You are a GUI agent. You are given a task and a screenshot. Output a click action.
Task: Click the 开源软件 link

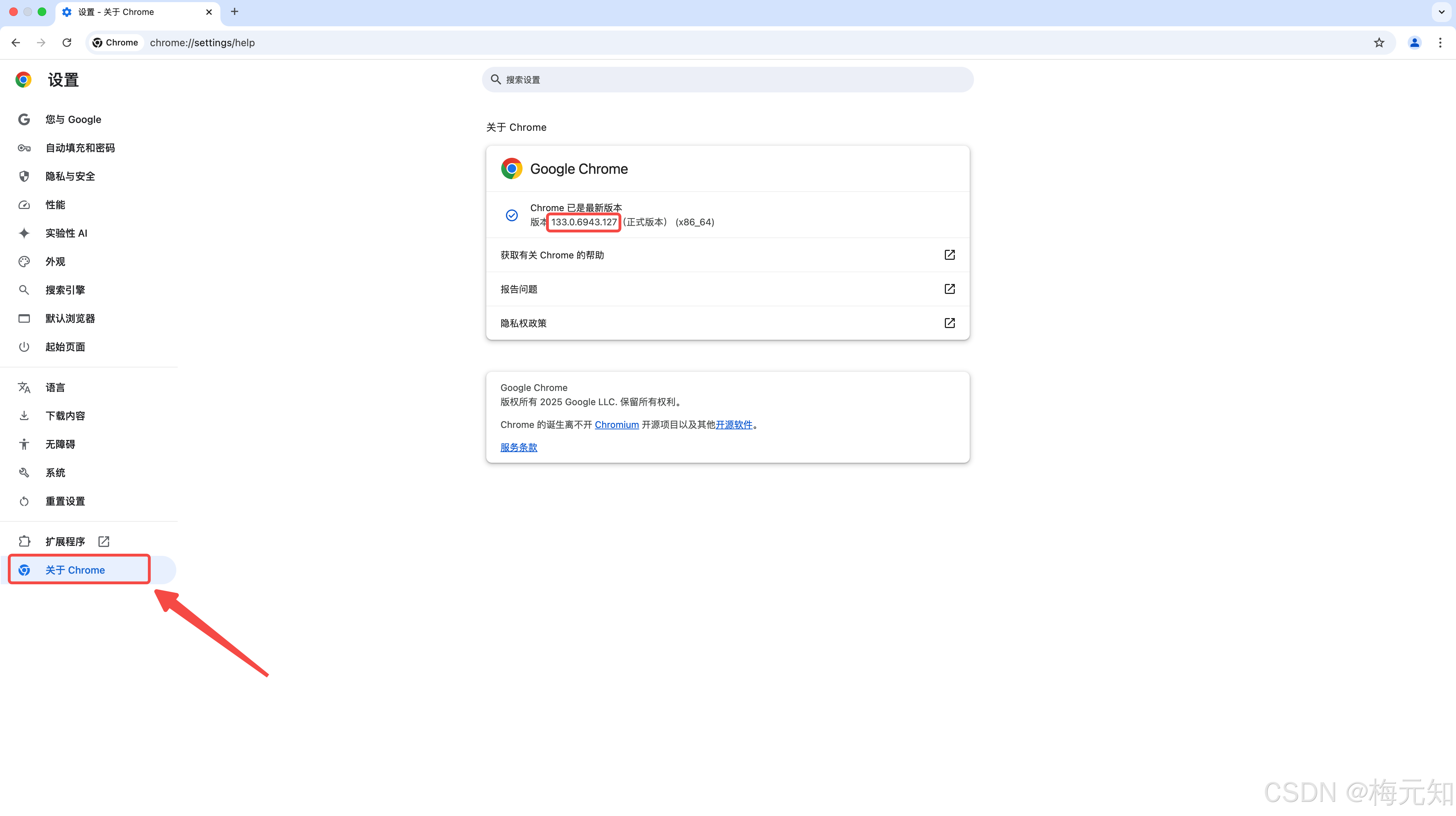tap(734, 424)
